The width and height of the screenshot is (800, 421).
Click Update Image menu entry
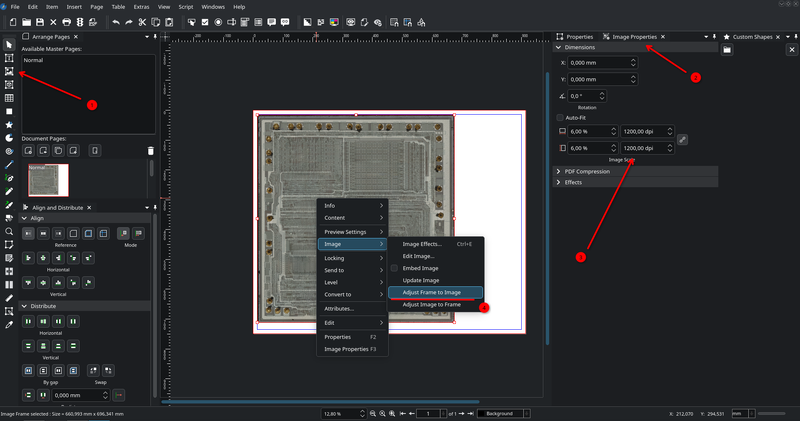coord(435,280)
